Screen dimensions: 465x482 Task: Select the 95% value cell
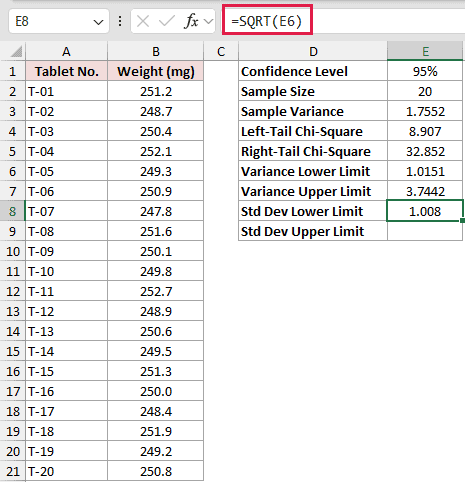point(425,71)
